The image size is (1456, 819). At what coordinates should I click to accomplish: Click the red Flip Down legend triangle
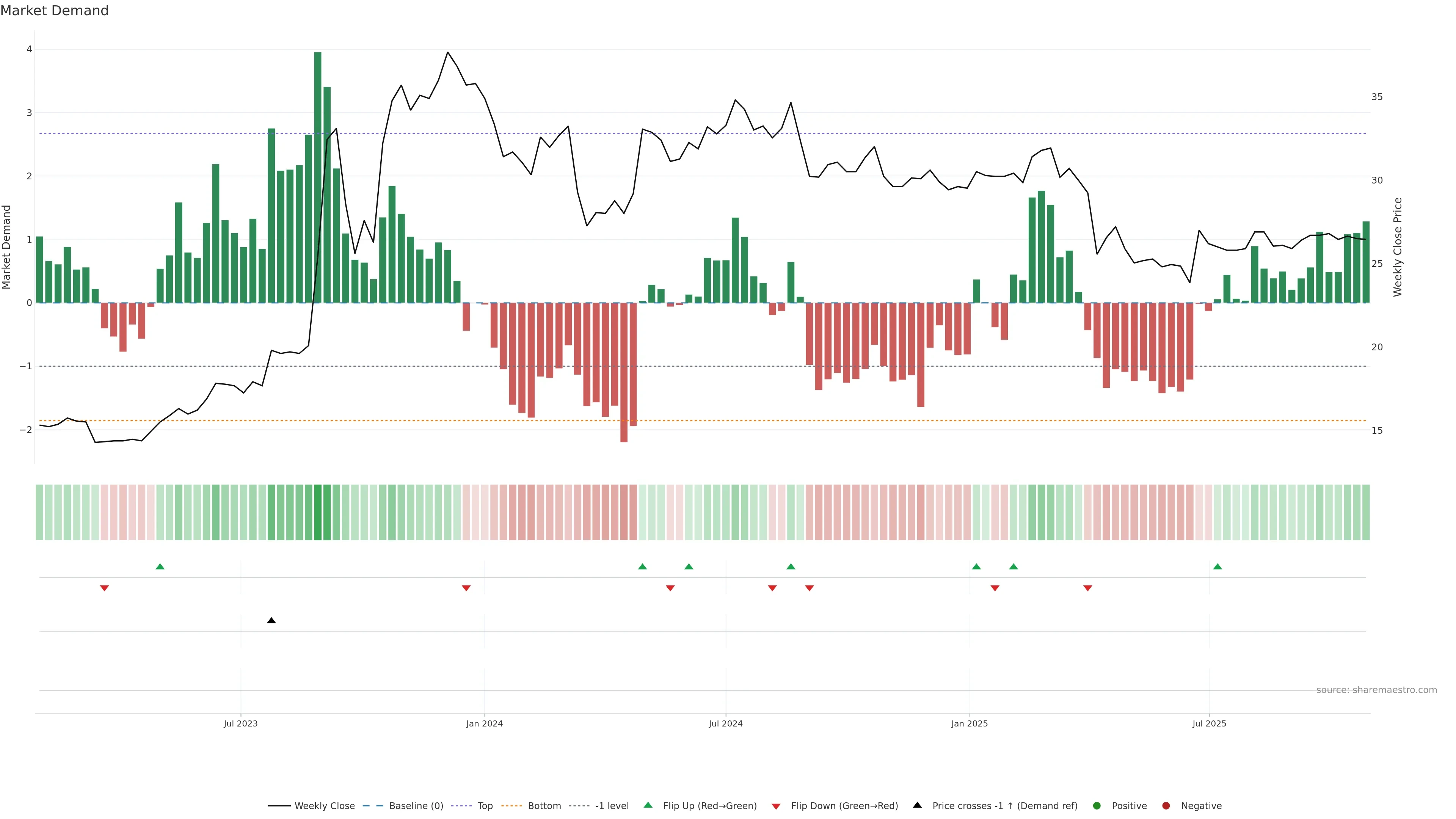click(776, 806)
